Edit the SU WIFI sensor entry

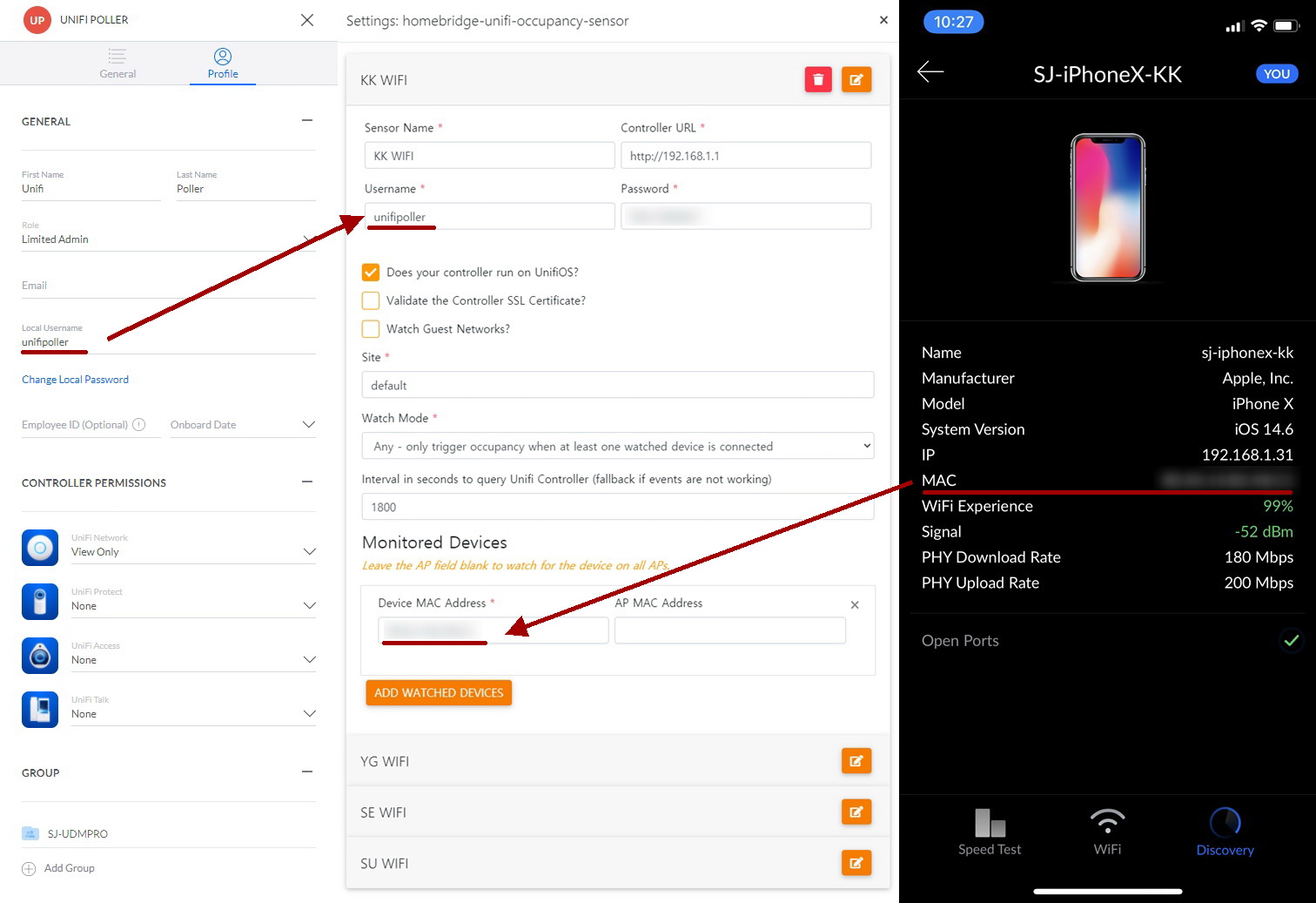(x=856, y=863)
